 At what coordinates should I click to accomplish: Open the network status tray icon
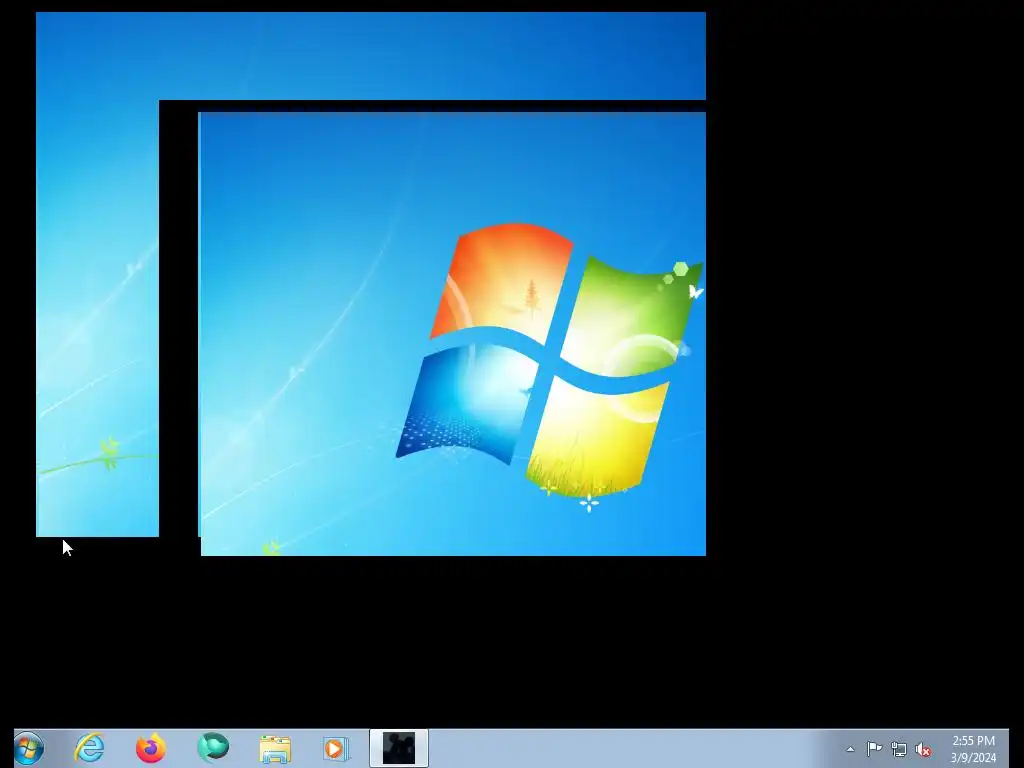coord(899,749)
